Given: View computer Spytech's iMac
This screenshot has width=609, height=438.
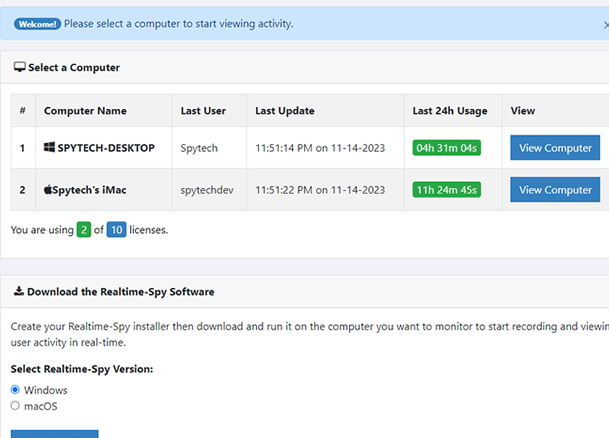Looking at the screenshot, I should pyautogui.click(x=555, y=189).
